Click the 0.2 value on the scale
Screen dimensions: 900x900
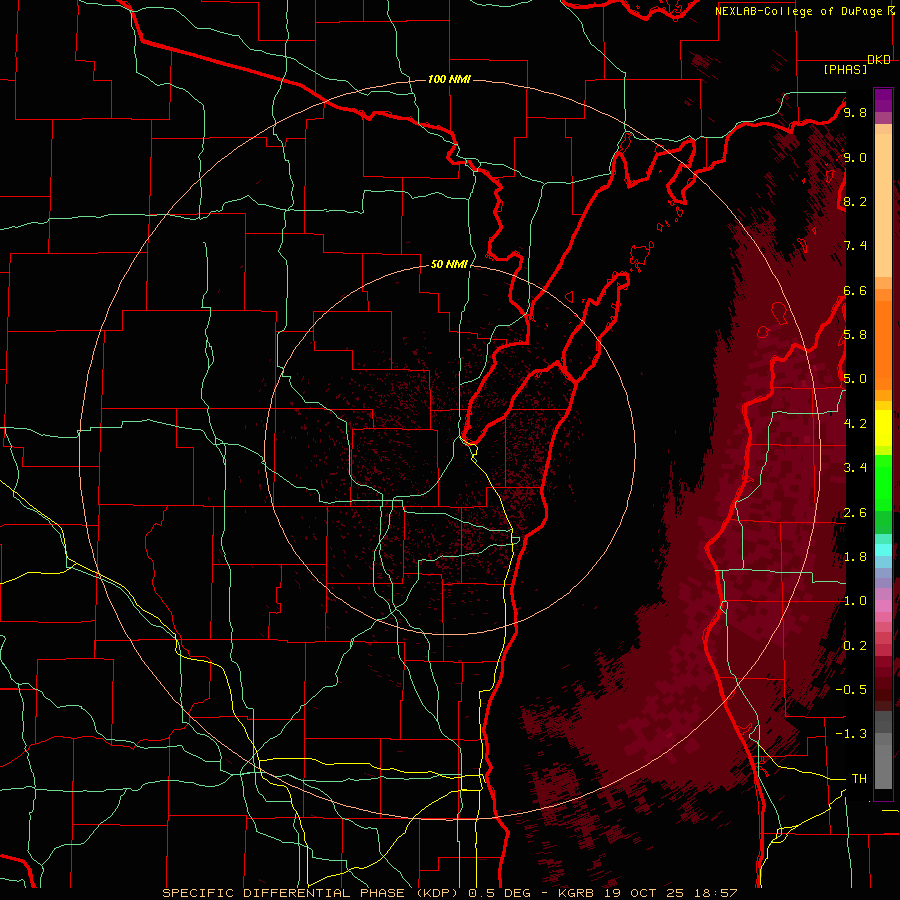click(855, 646)
